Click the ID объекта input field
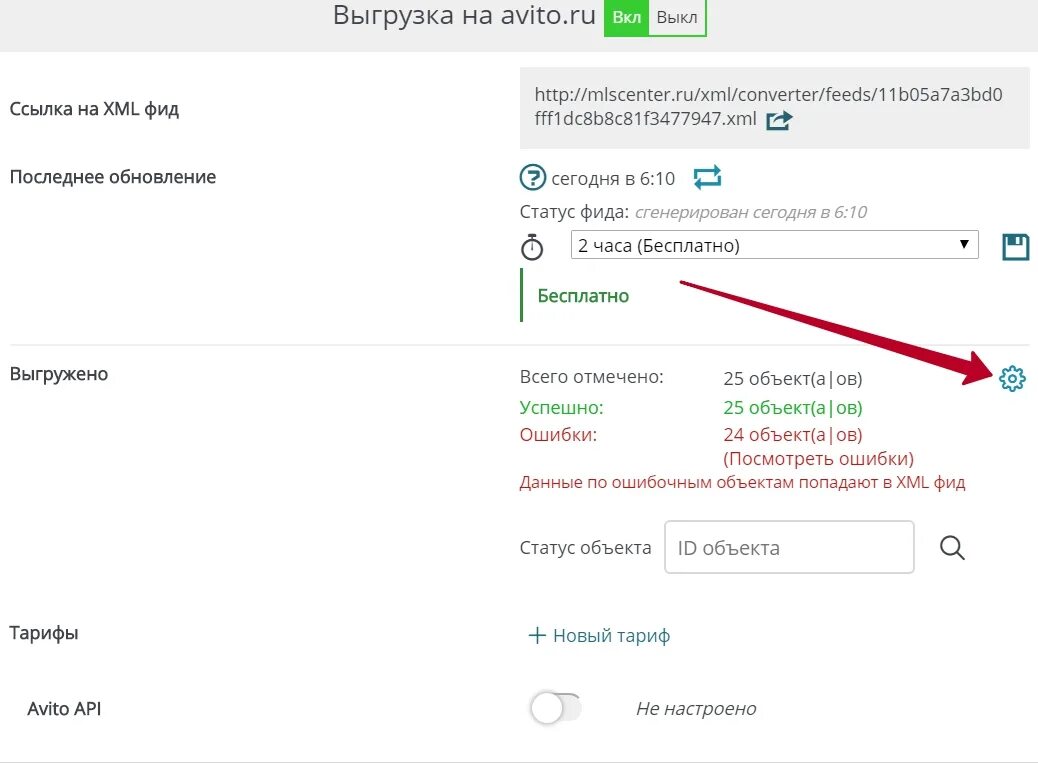1038x763 pixels. [789, 547]
